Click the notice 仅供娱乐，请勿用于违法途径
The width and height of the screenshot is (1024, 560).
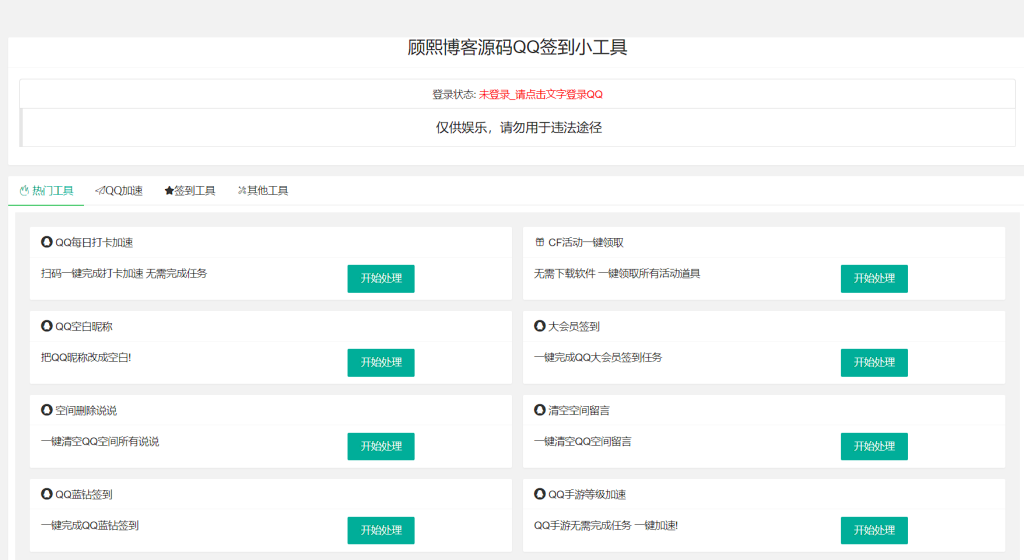coord(519,128)
